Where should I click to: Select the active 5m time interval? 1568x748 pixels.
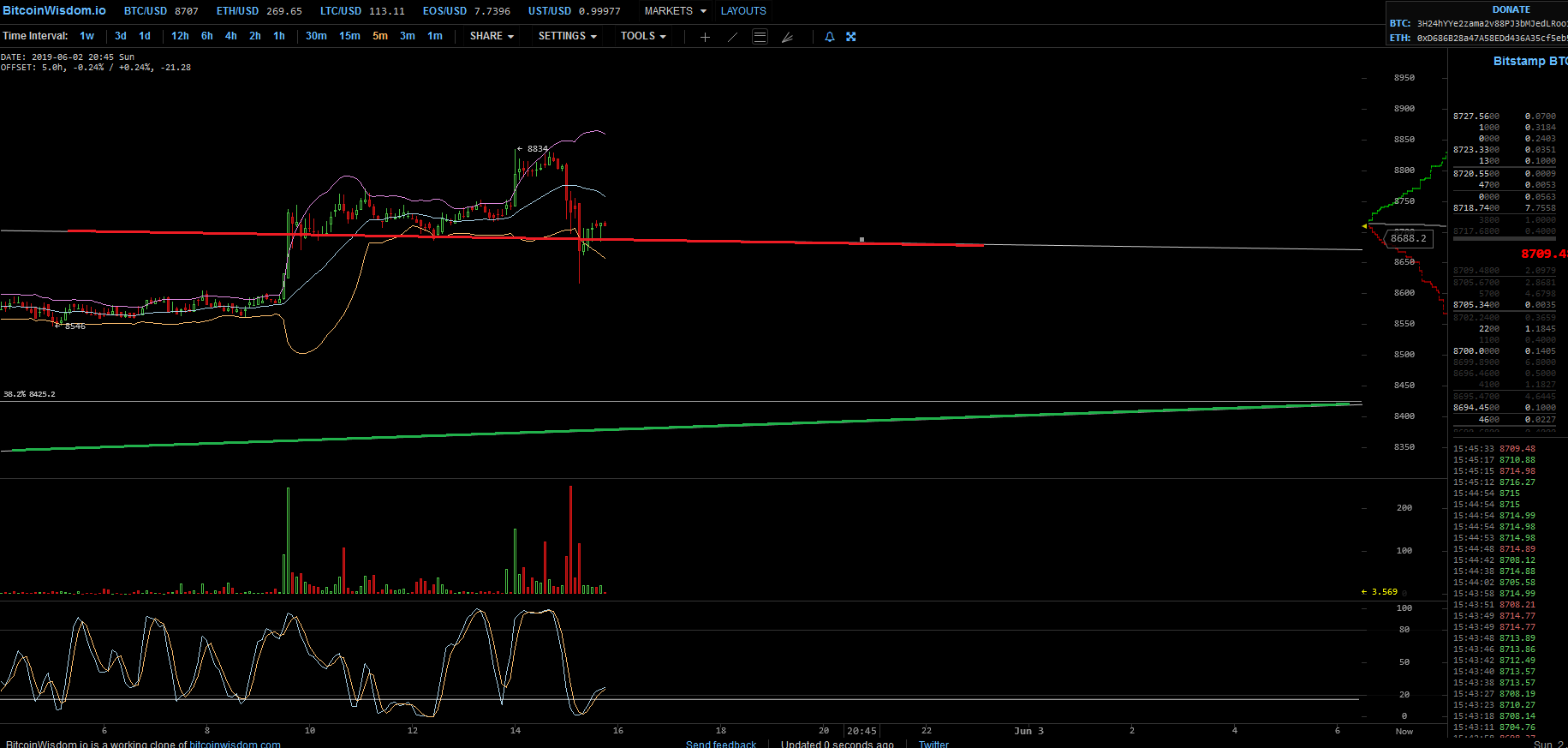click(x=380, y=36)
